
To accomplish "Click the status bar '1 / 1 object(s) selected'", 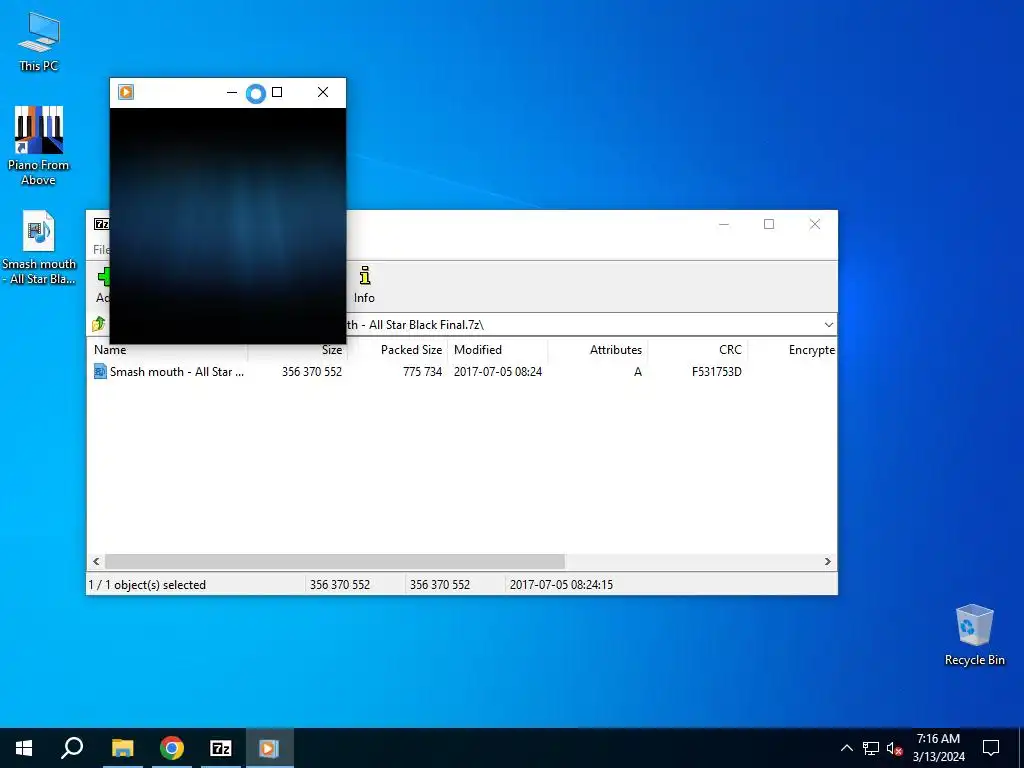I will (147, 584).
